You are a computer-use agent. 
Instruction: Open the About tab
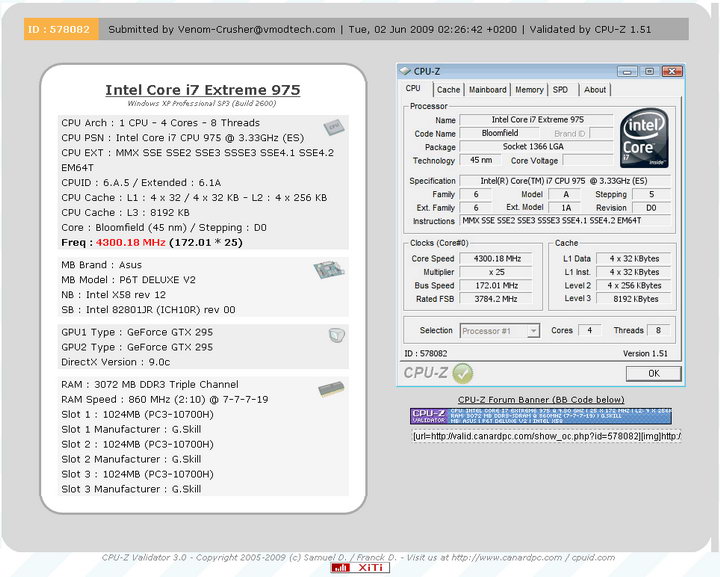[595, 90]
